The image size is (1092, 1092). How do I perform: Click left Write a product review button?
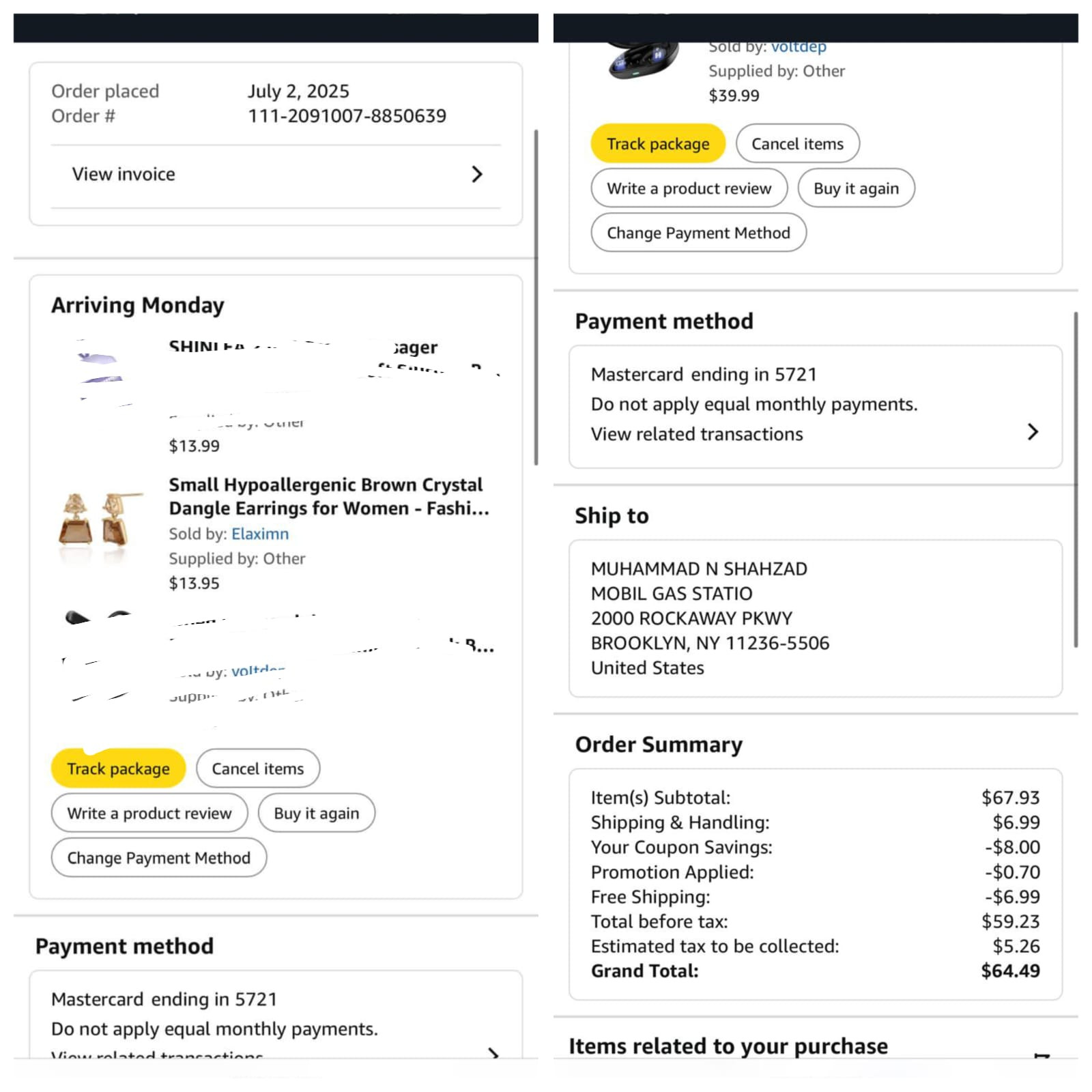[x=149, y=813]
